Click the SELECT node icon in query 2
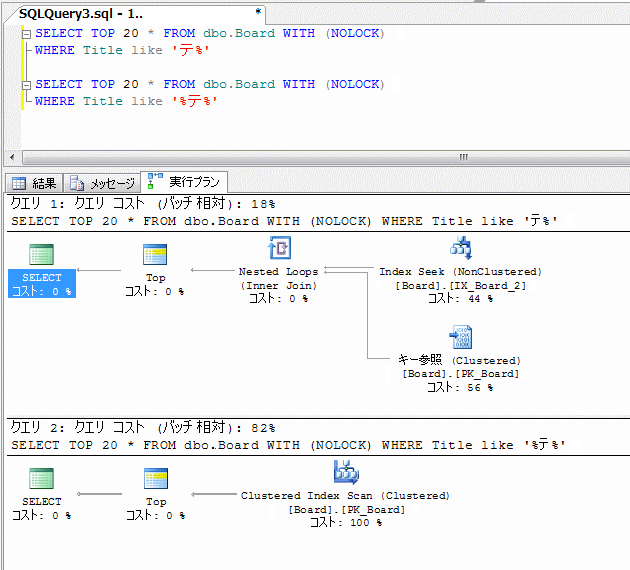This screenshot has width=630, height=570. (41, 478)
